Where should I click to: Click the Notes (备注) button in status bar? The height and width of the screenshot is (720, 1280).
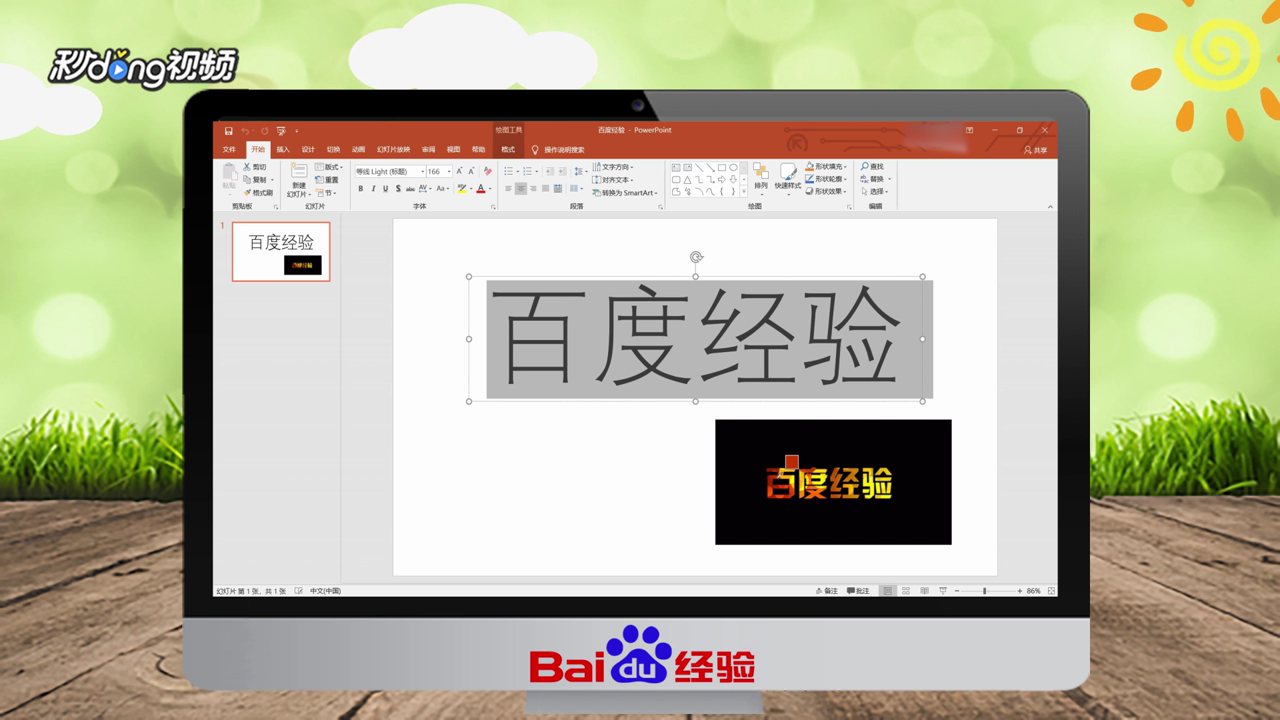[x=827, y=591]
